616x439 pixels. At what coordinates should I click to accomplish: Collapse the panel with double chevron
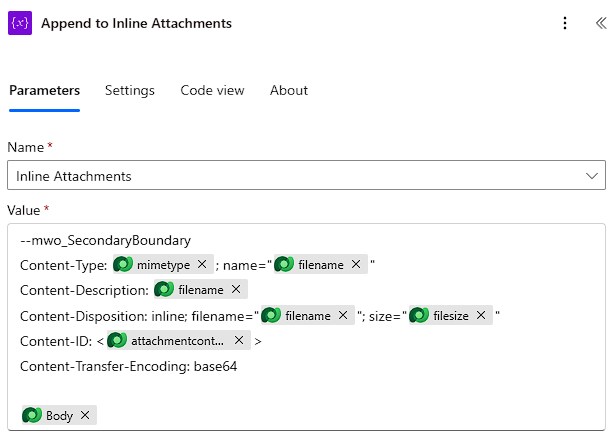click(601, 23)
